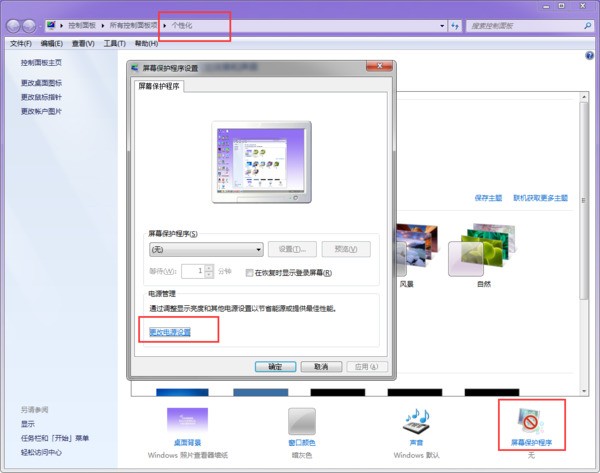Decrease wait minutes with down spinner arrow
This screenshot has height=473, width=600.
coord(209,275)
